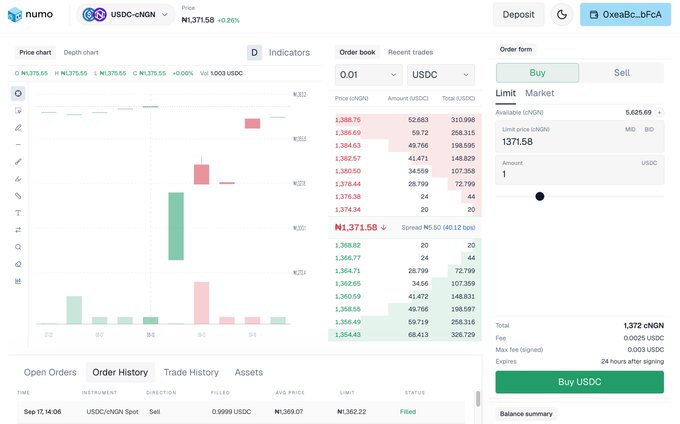Click bid price 1,358.55 in order book

pyautogui.click(x=347, y=309)
